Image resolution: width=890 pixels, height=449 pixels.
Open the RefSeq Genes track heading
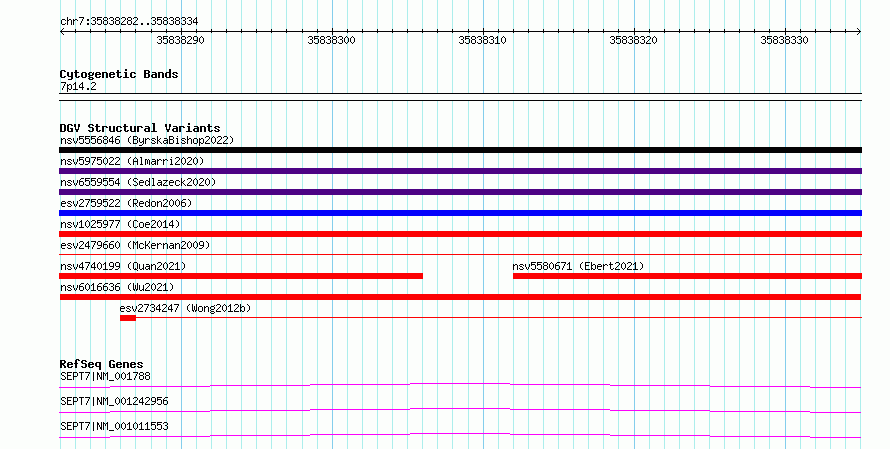102,364
